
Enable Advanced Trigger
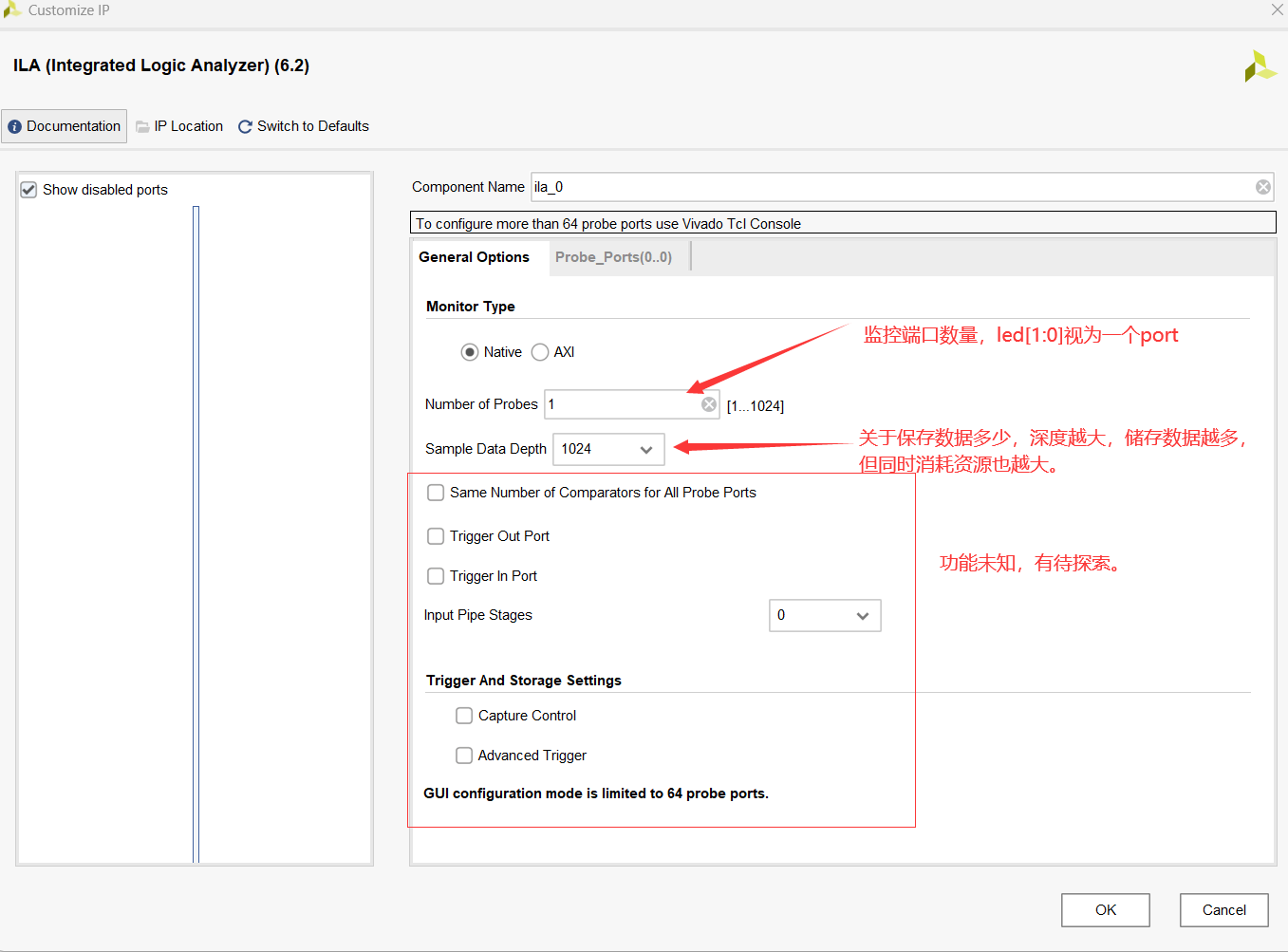coord(464,756)
